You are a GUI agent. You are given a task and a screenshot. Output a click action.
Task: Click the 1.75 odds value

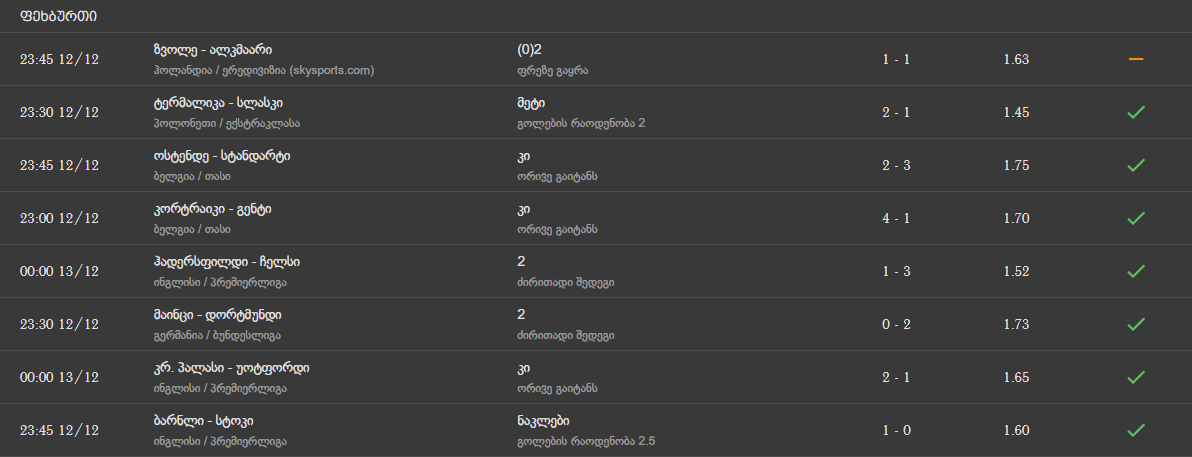point(1016,165)
